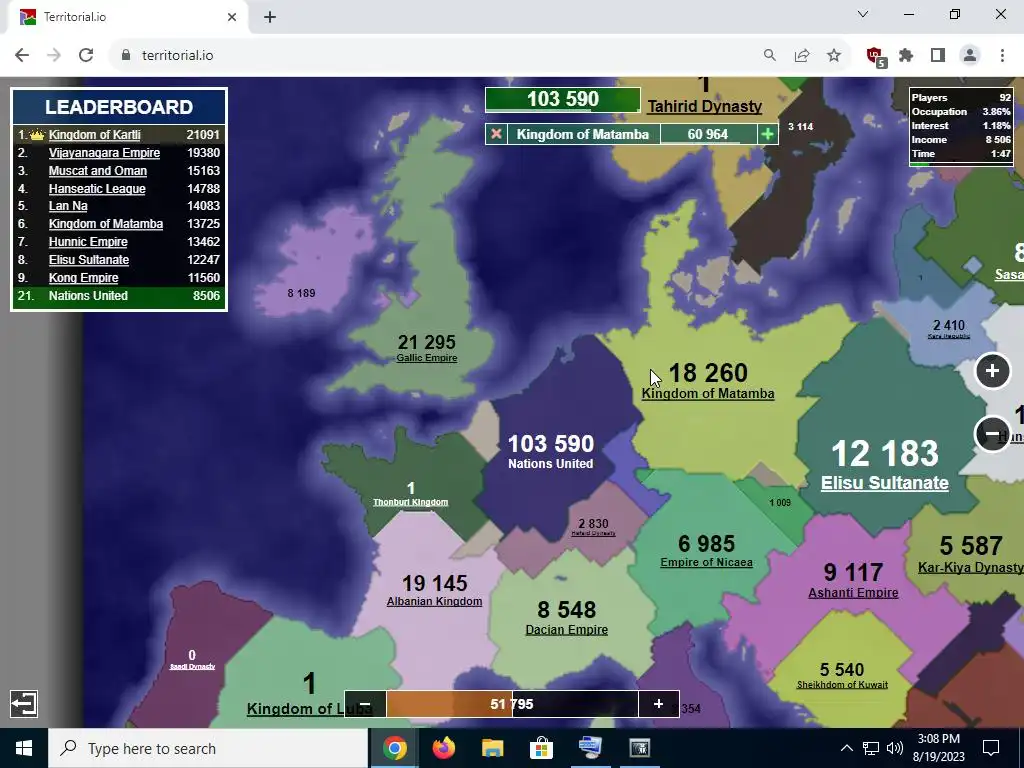The image size is (1024, 768).
Task: Open Chrome from the taskbar
Action: coord(394,748)
